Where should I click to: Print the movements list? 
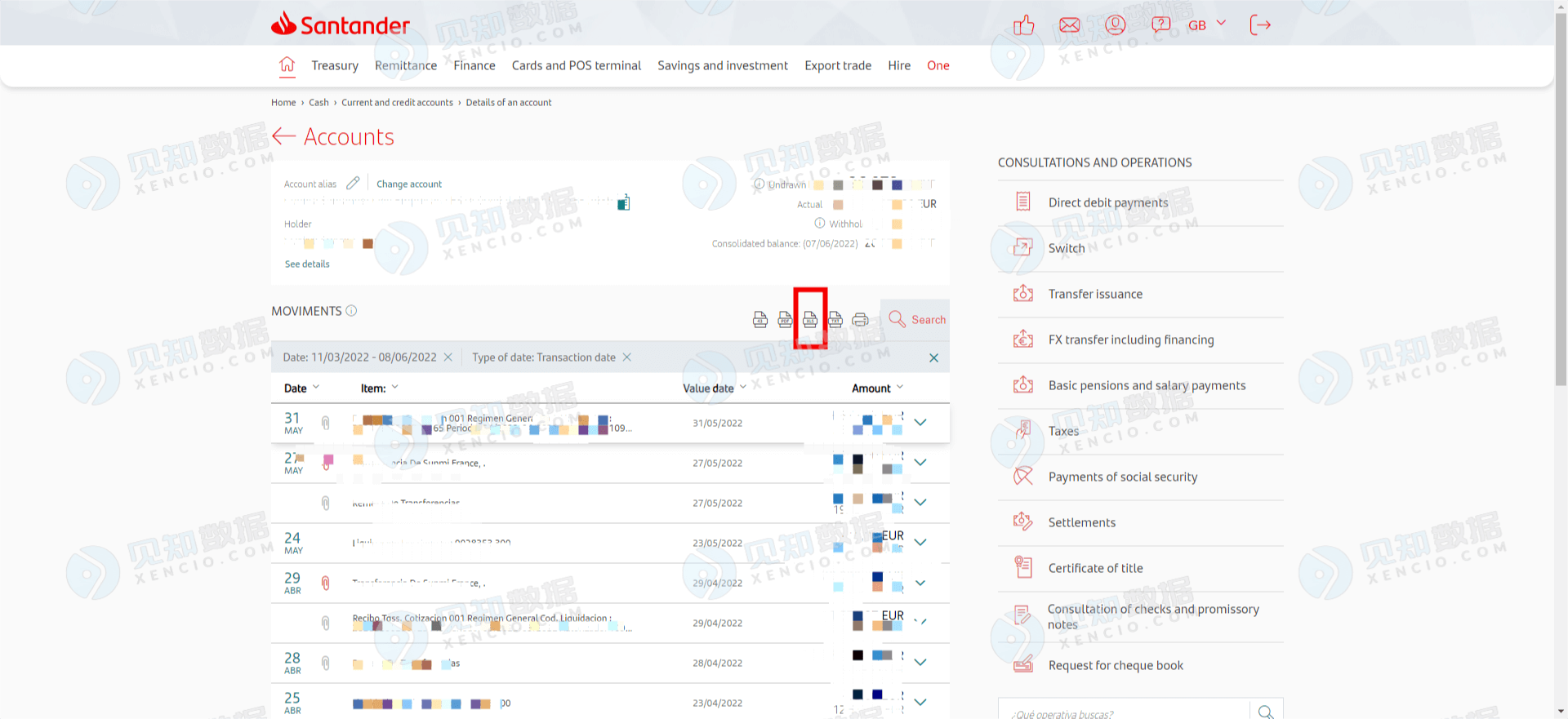(860, 319)
